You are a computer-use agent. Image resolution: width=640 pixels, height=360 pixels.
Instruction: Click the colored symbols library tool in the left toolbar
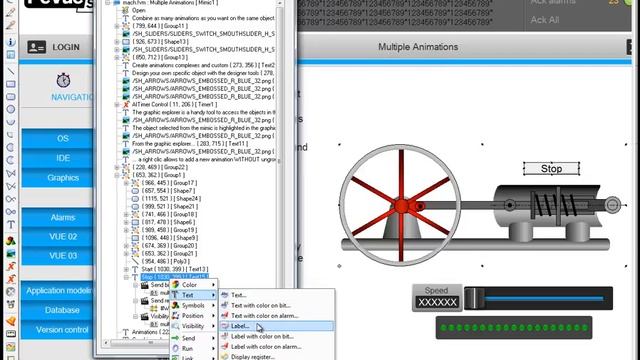pyautogui.click(x=11, y=241)
